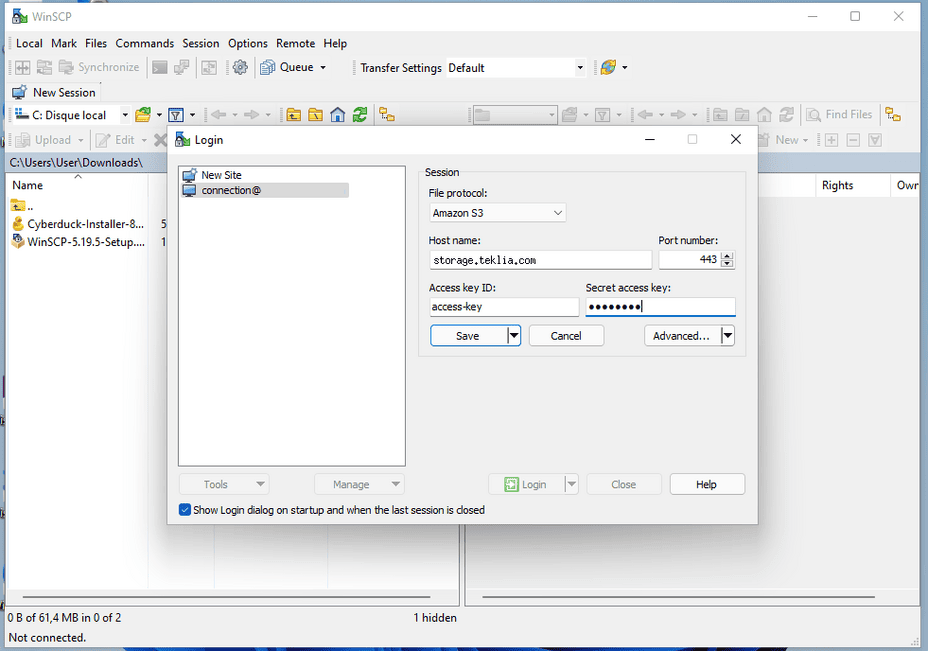Open the Remote menu

(295, 43)
